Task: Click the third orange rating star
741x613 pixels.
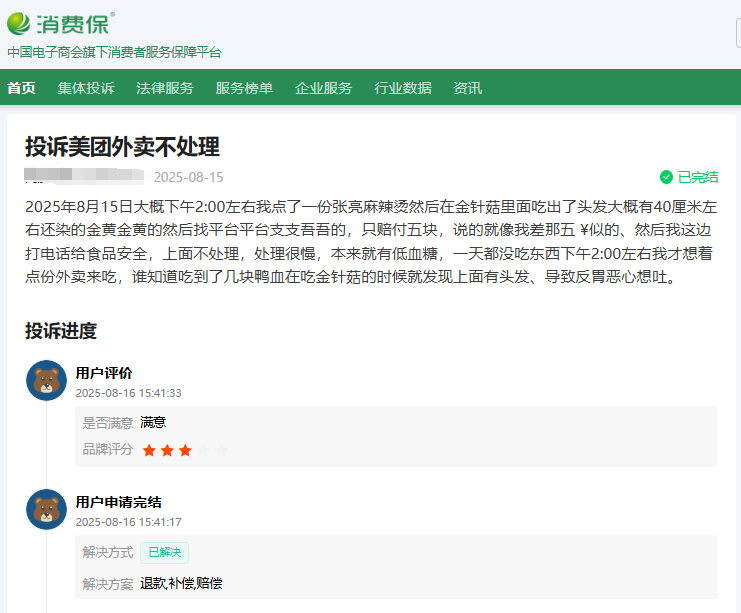Action: click(185, 450)
